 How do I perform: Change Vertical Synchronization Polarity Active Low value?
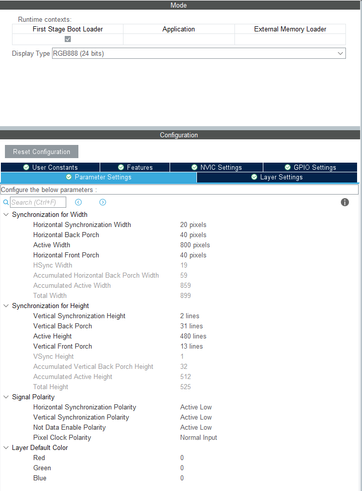tap(196, 417)
